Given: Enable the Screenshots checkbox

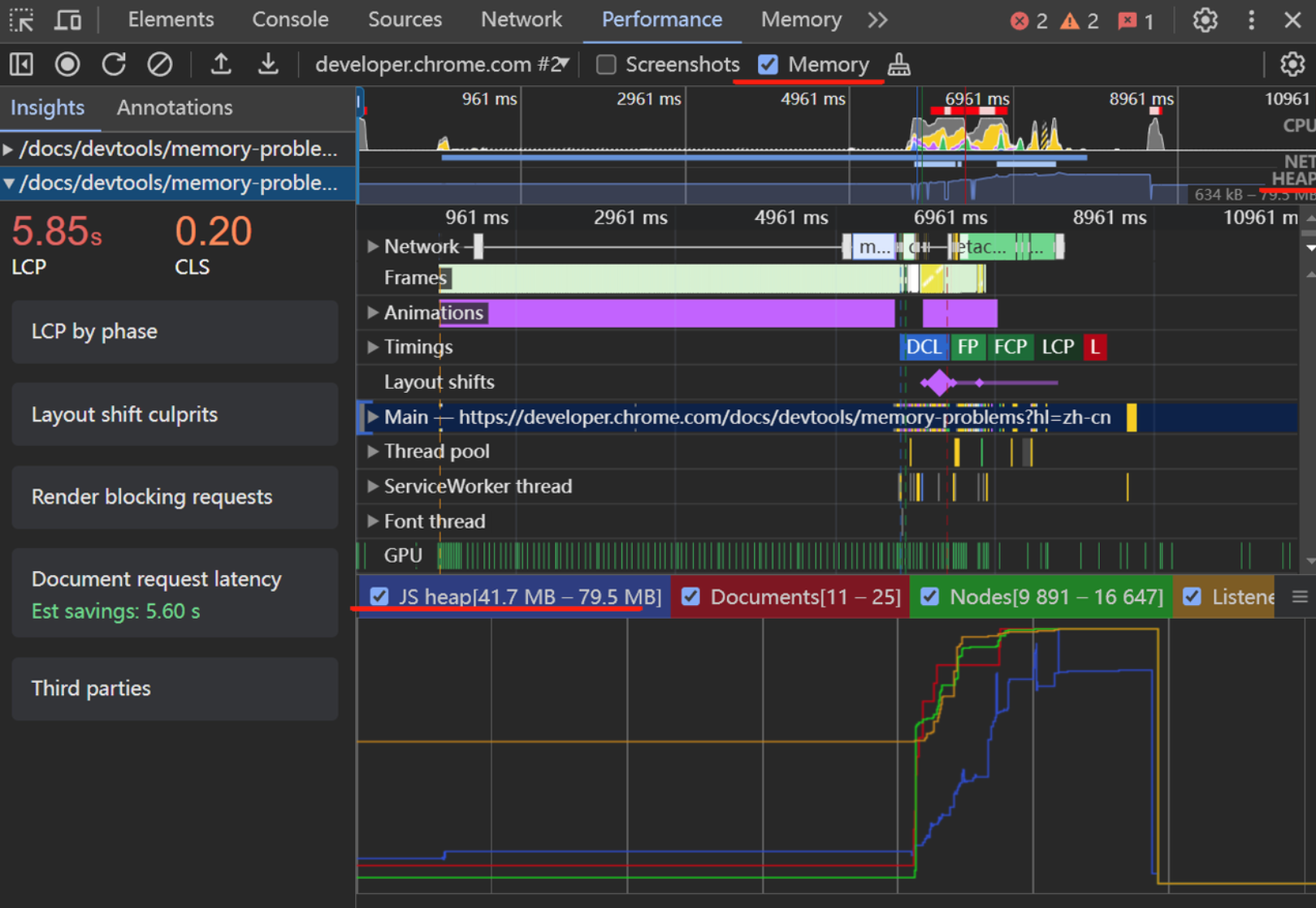Looking at the screenshot, I should click(606, 65).
